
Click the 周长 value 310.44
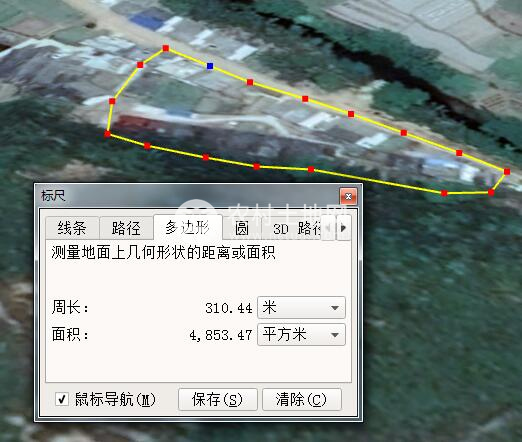coord(229,308)
